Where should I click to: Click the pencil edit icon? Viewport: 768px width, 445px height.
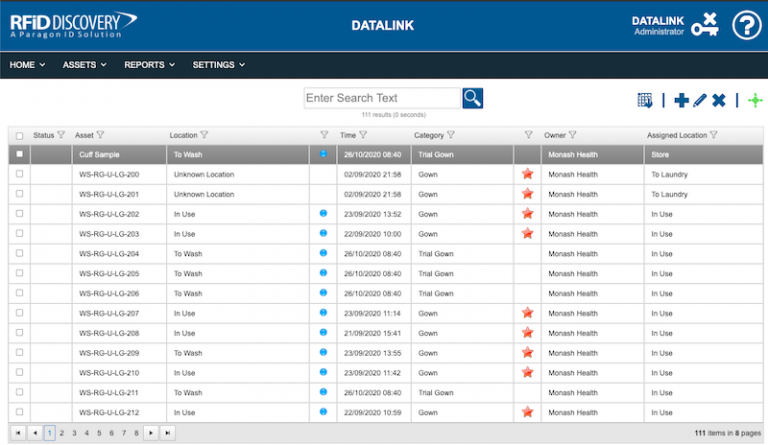[699, 100]
